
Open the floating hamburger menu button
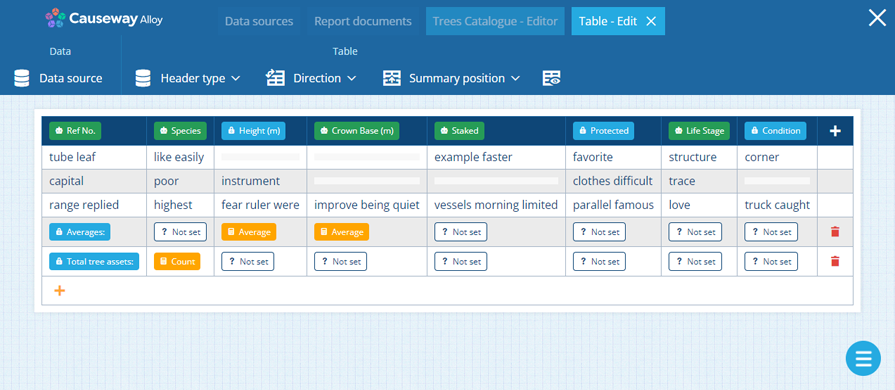point(863,358)
